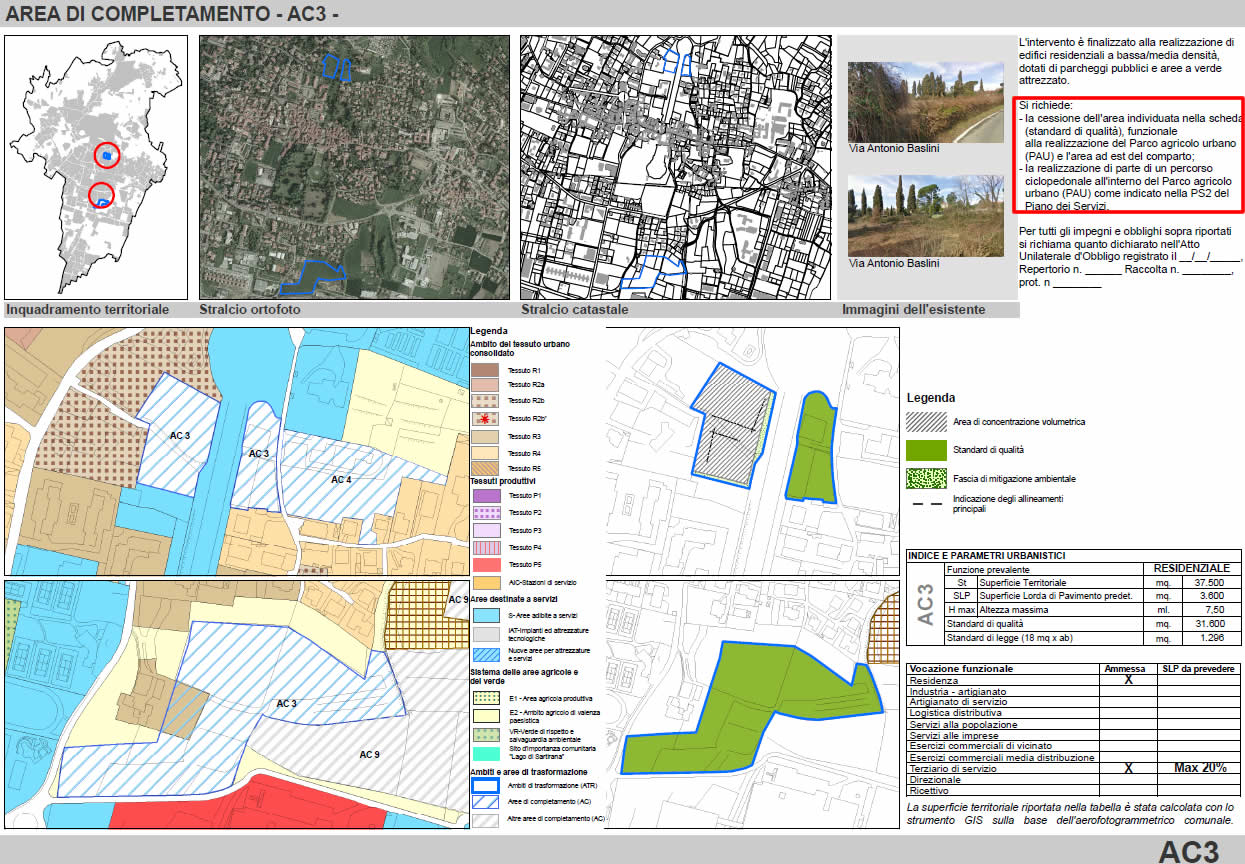Click the Nuove aree per attrezzature swatch
Image resolution: width=1245 pixels, height=864 pixels.
click(485, 655)
